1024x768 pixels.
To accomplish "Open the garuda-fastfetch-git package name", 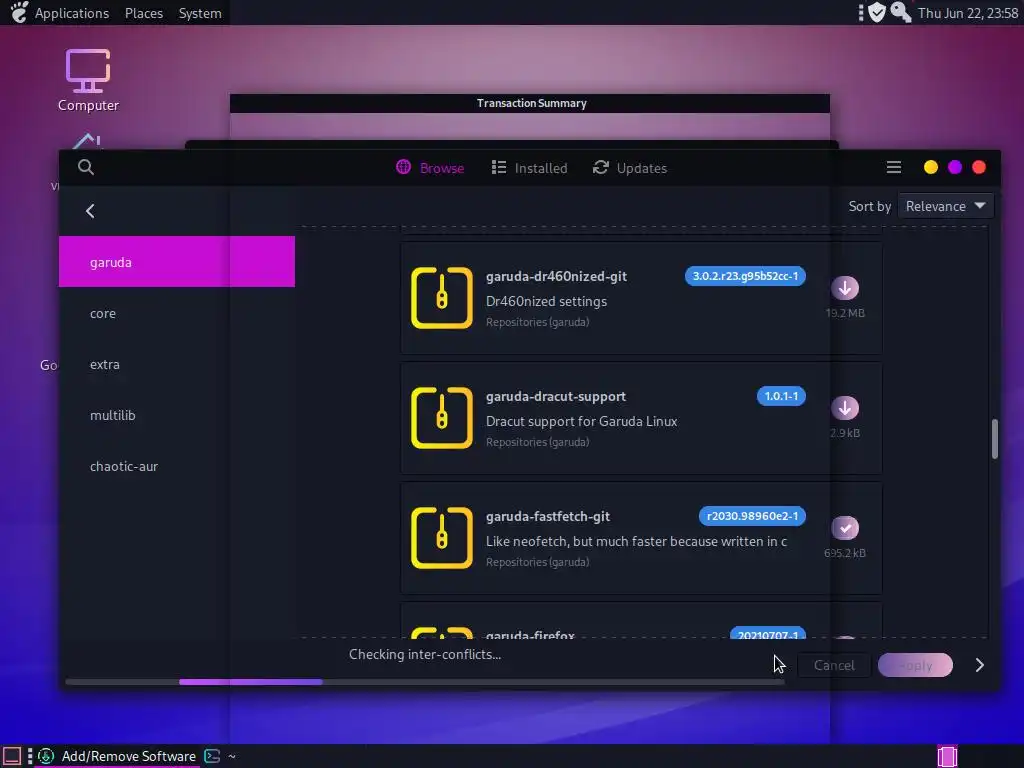I will (547, 517).
